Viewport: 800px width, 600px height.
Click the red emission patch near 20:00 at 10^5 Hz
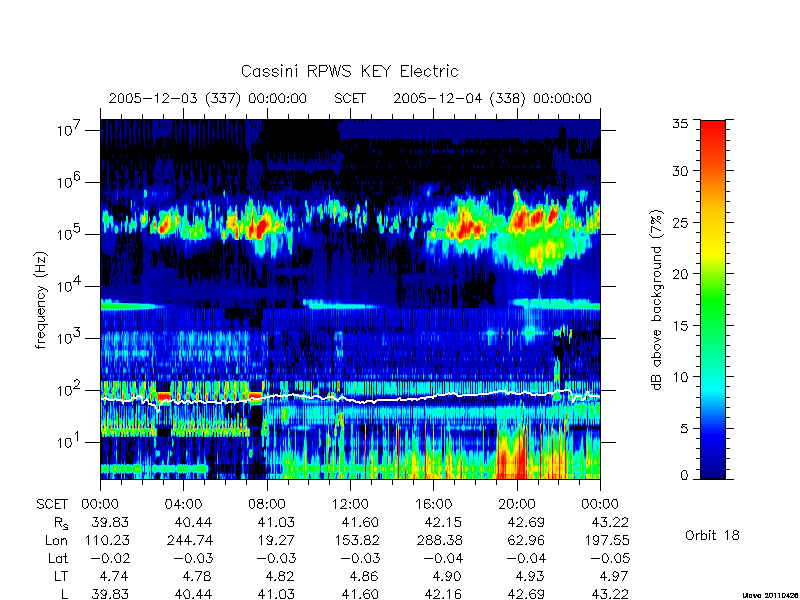(533, 218)
